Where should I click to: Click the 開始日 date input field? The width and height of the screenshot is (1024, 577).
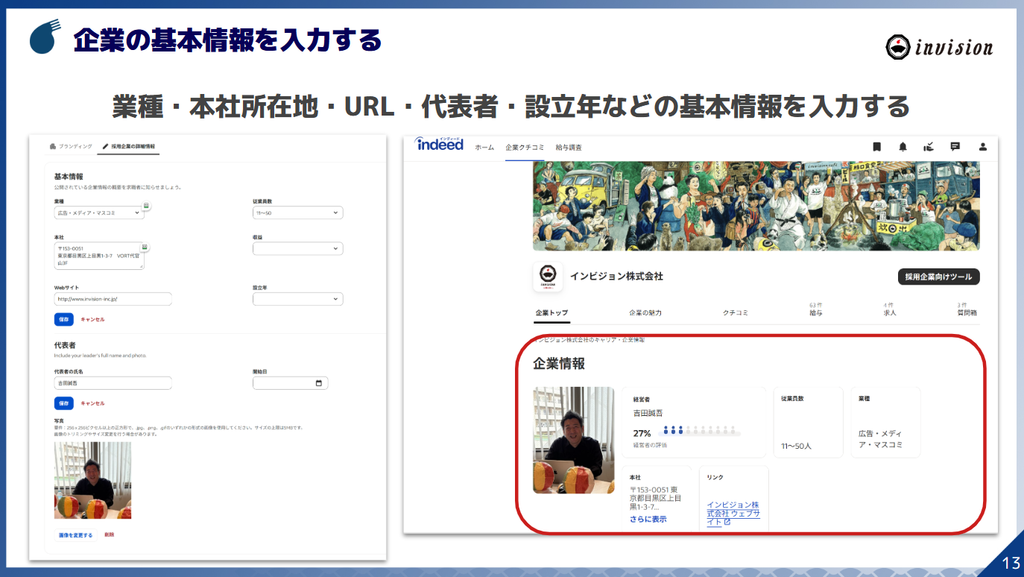[290, 383]
